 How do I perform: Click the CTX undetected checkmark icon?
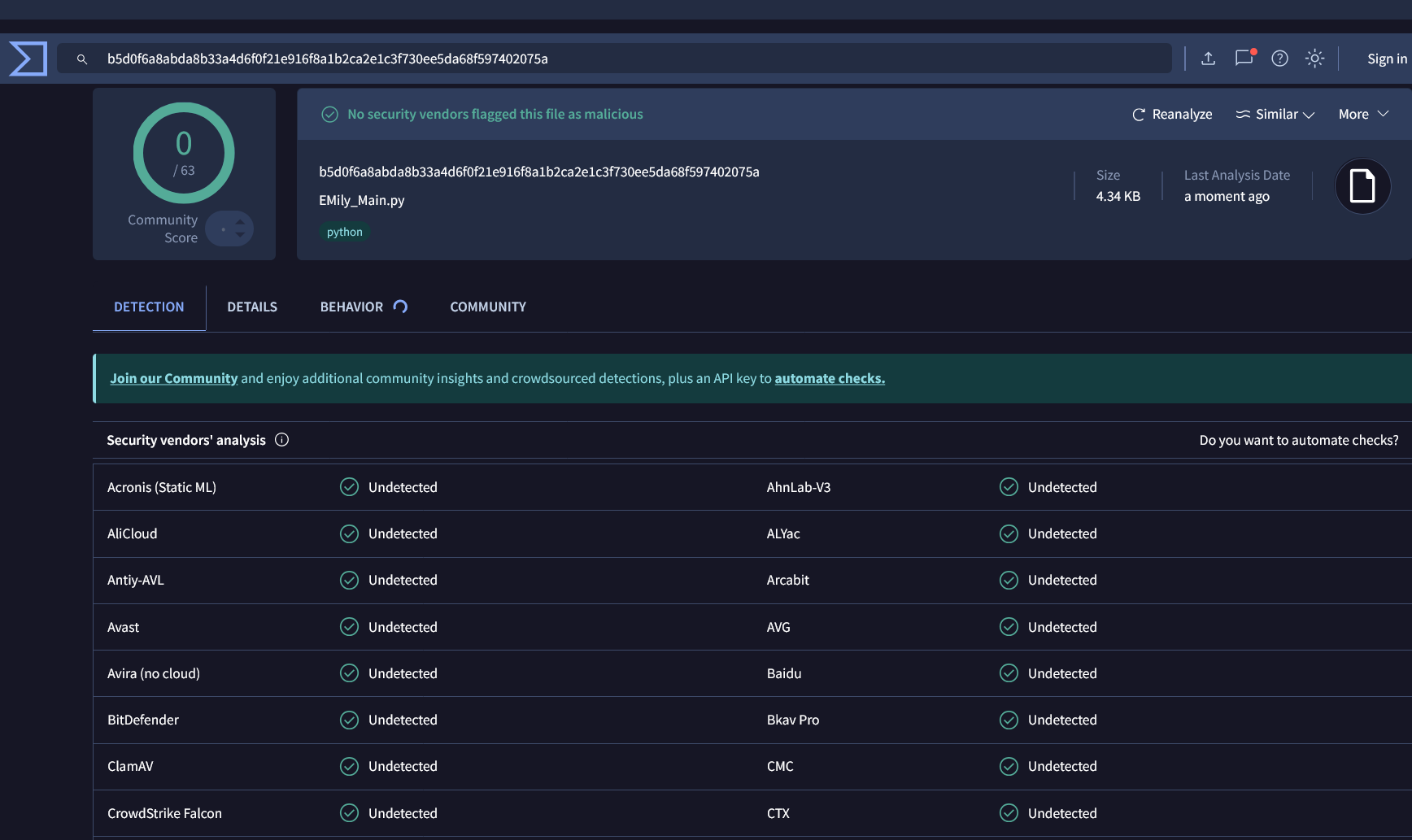pos(1009,813)
